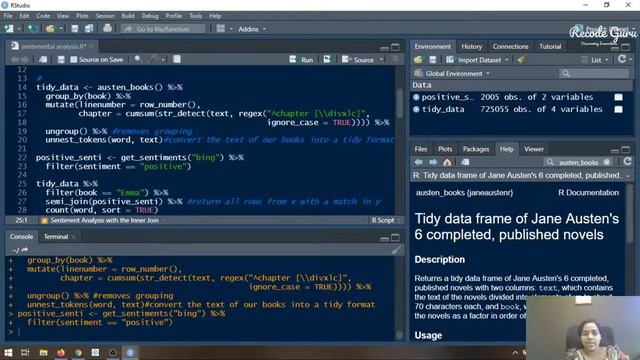640x360 pixels.
Task: View positive_senti data grid icon
Action: tap(618, 97)
